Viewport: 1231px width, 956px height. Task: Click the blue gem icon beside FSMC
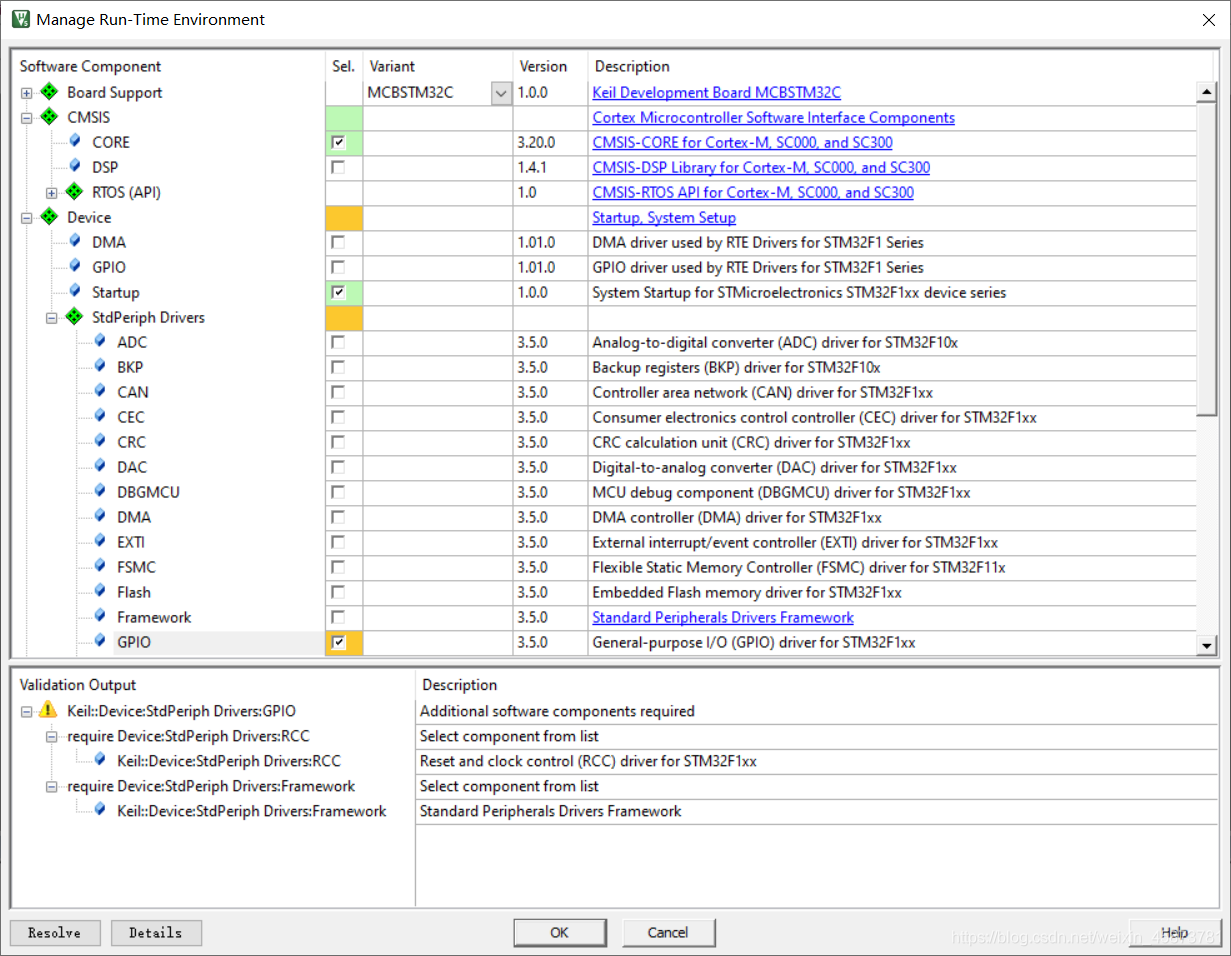[100, 566]
